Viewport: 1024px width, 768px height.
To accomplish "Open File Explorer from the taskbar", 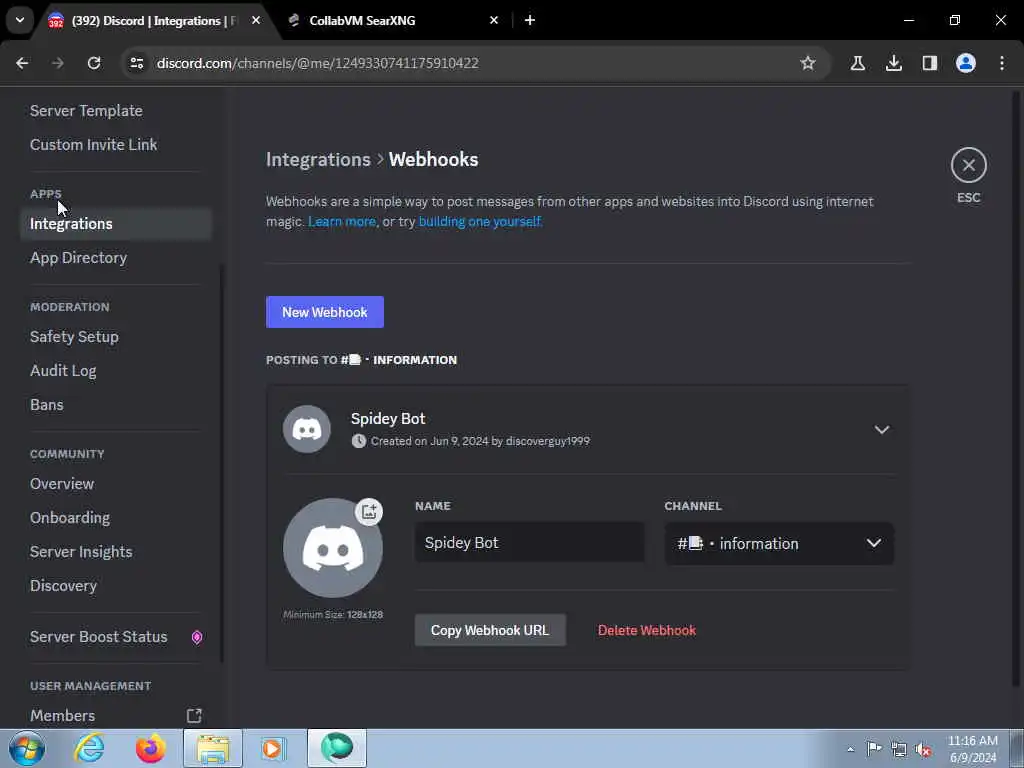I will tap(213, 748).
